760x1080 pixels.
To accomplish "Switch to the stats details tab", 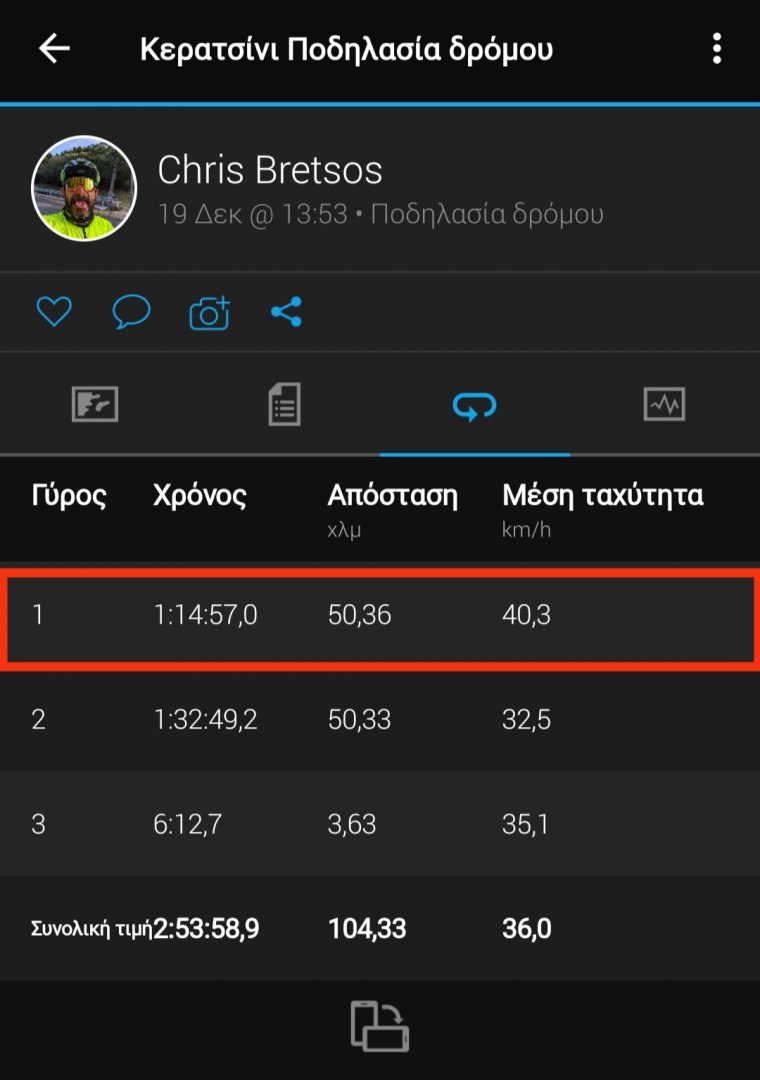I will tap(285, 405).
